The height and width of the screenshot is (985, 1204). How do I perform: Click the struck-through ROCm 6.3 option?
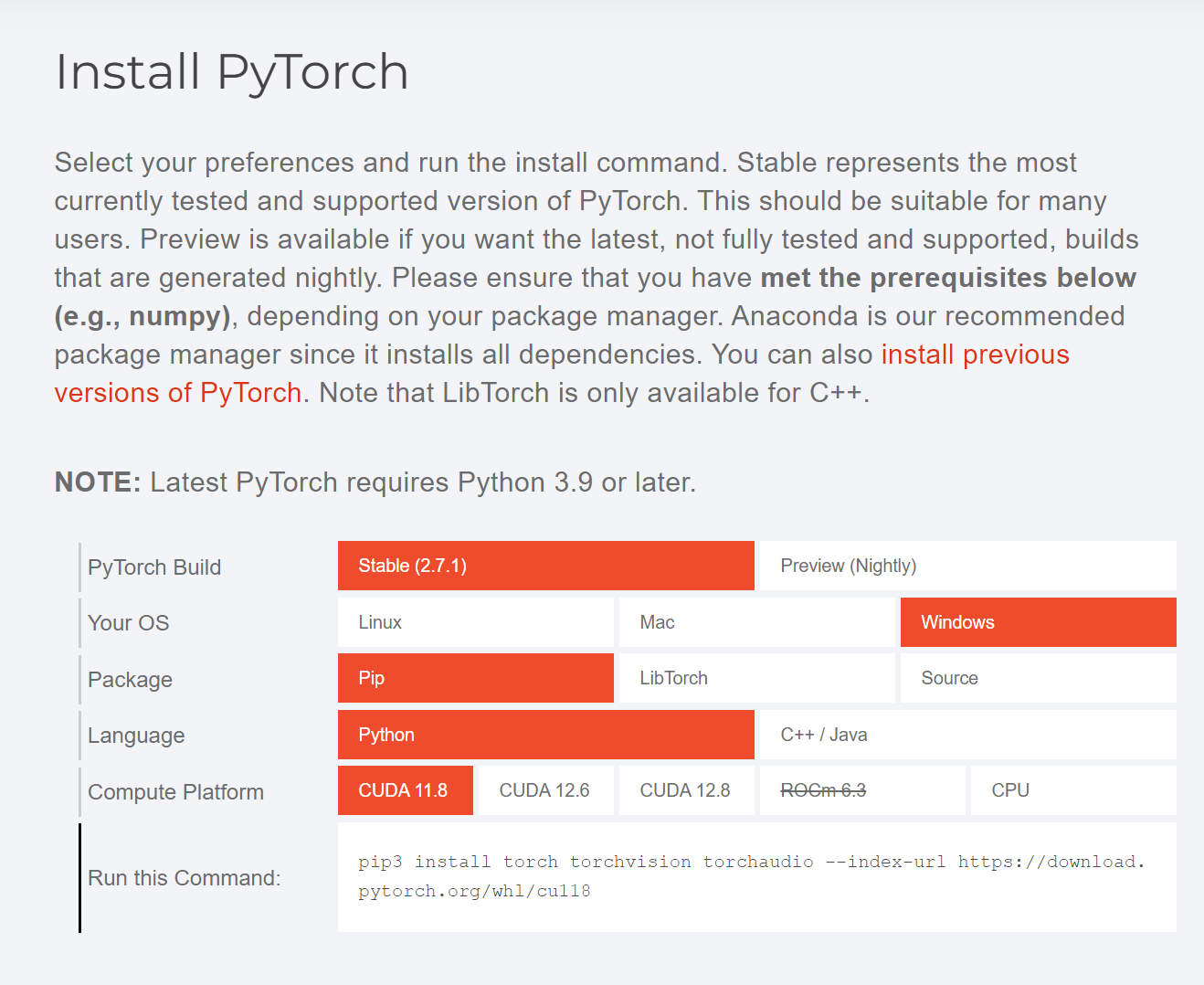pos(861,790)
